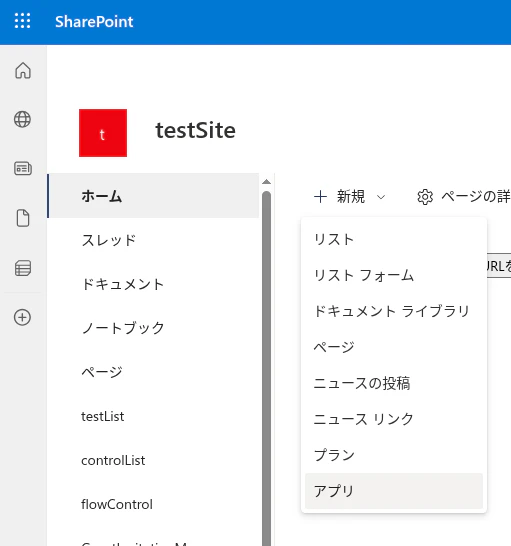Choose リスト from the new menu
This screenshot has height=546, width=511.
point(394,240)
